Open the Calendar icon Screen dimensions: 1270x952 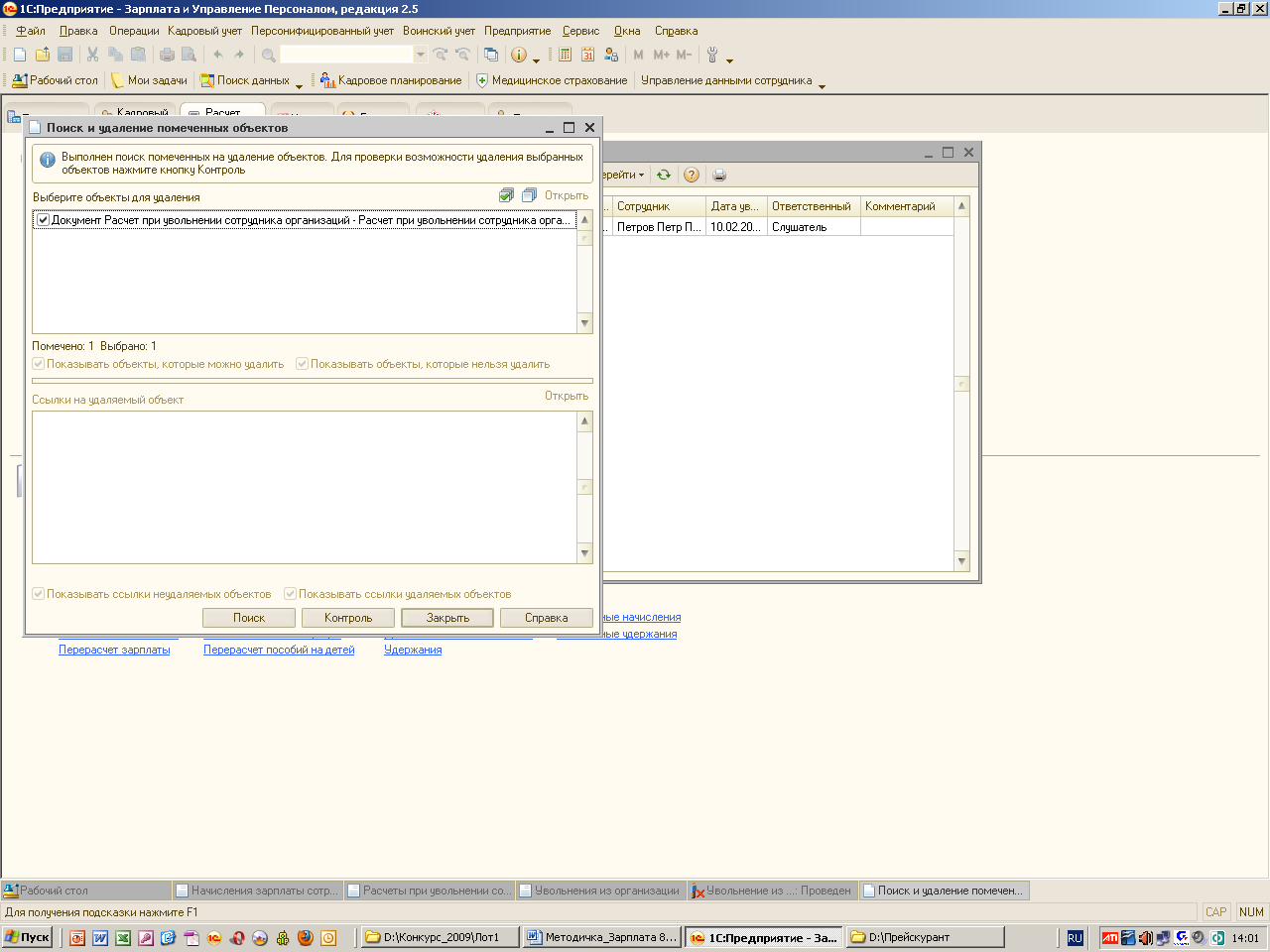(588, 55)
